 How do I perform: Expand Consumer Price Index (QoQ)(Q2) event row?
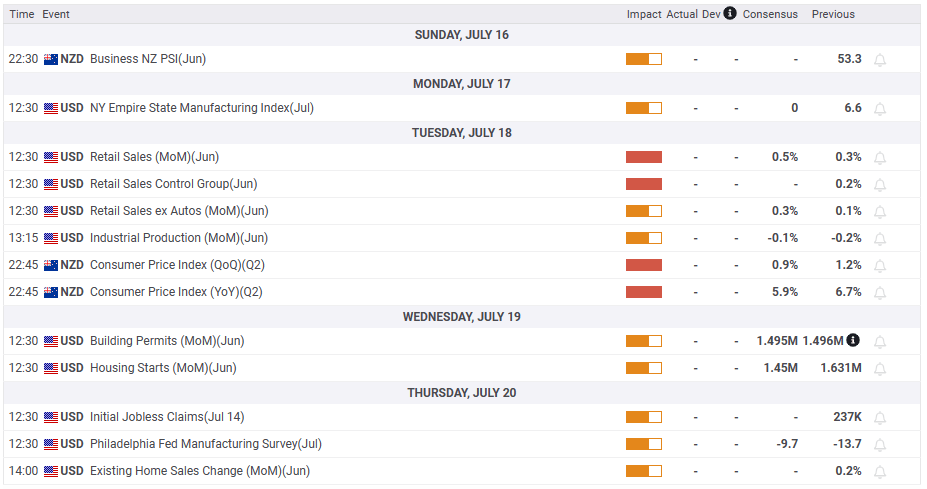[177, 265]
